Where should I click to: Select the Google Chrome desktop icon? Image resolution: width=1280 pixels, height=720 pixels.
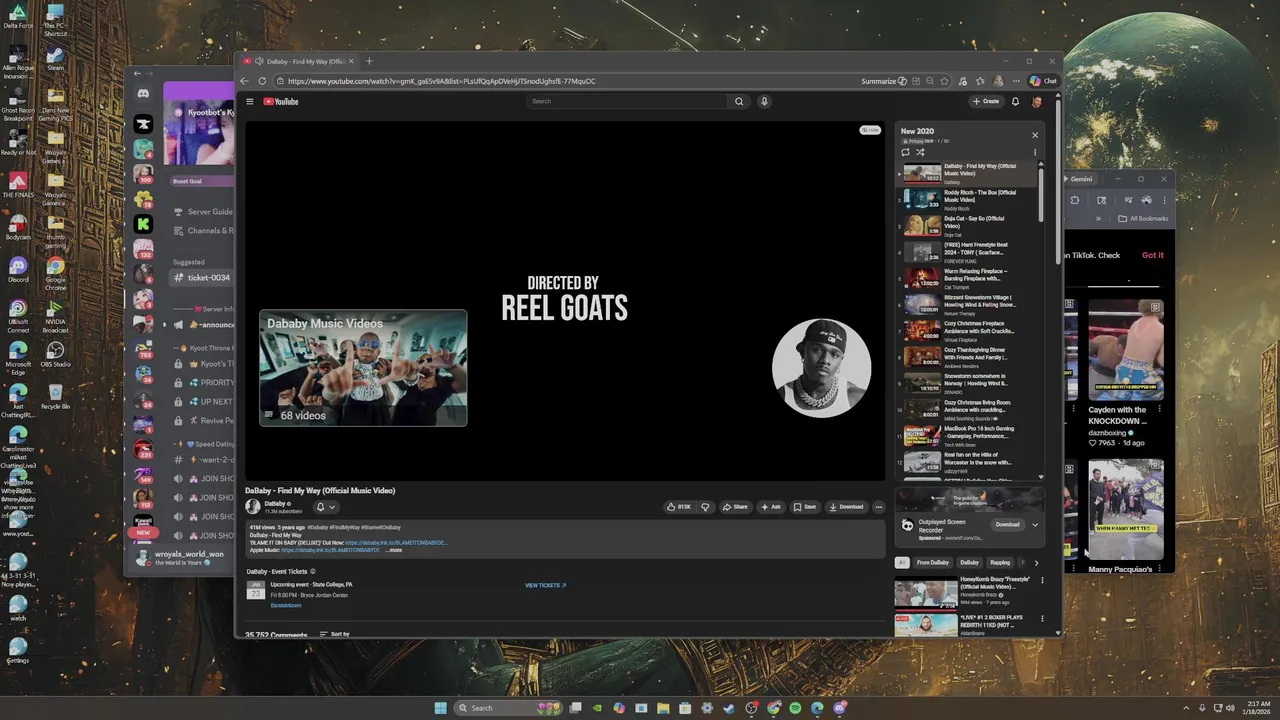point(55,273)
